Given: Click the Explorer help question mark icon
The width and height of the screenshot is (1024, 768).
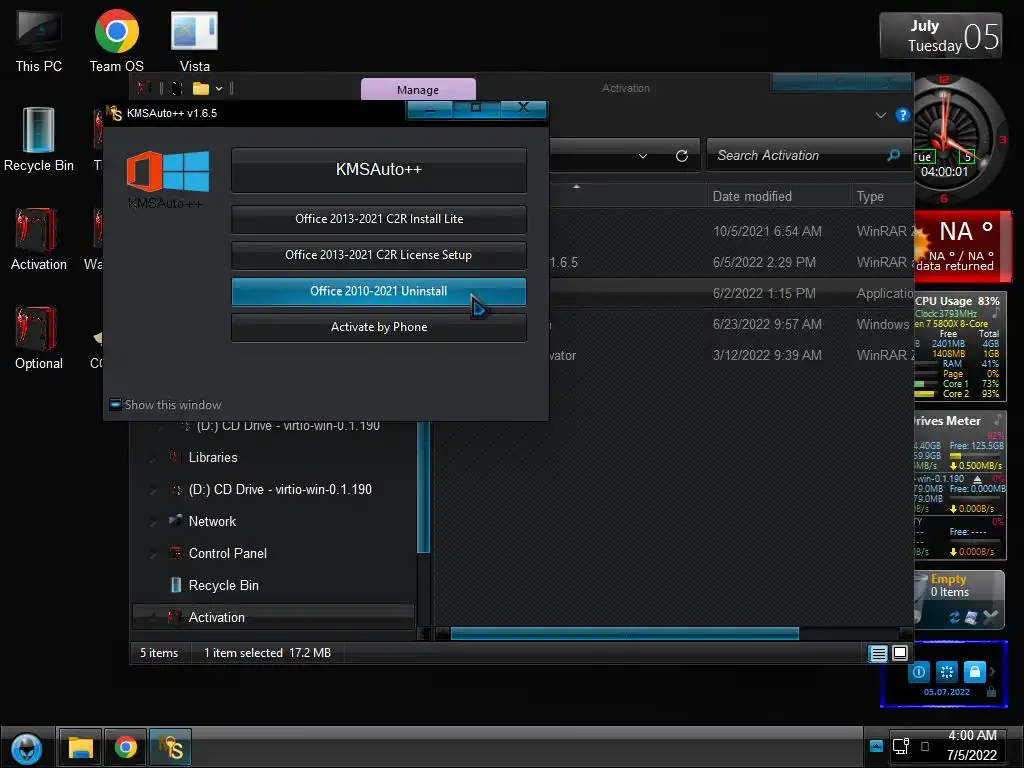Looking at the screenshot, I should click(x=903, y=115).
